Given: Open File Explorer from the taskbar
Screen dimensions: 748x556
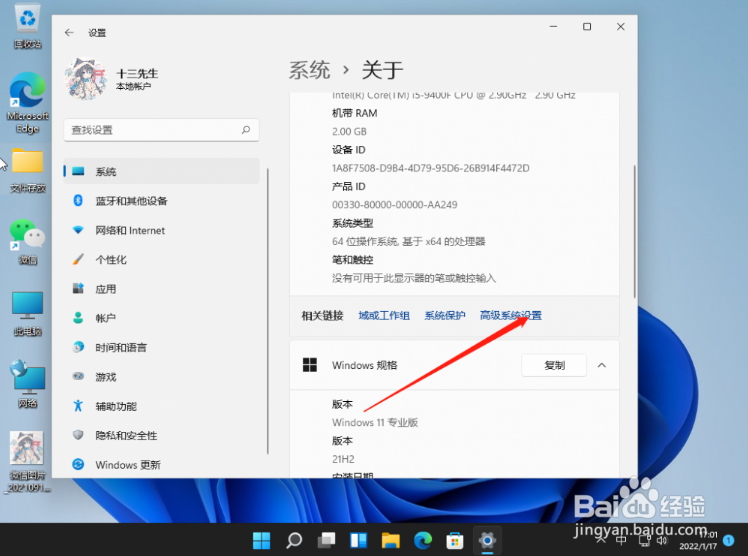Looking at the screenshot, I should pos(391,540).
